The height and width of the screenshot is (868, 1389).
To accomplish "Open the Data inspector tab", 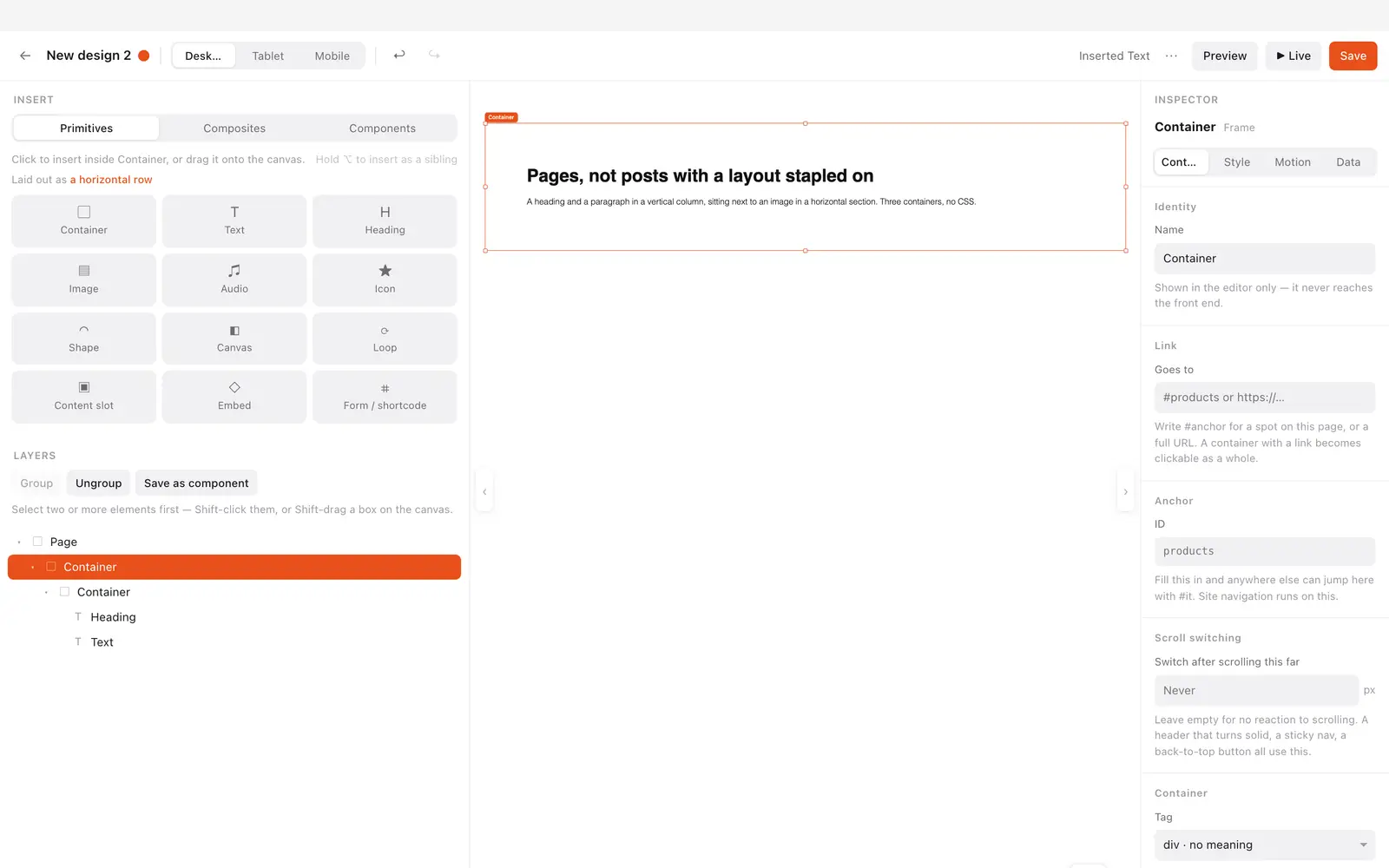I will click(1348, 161).
